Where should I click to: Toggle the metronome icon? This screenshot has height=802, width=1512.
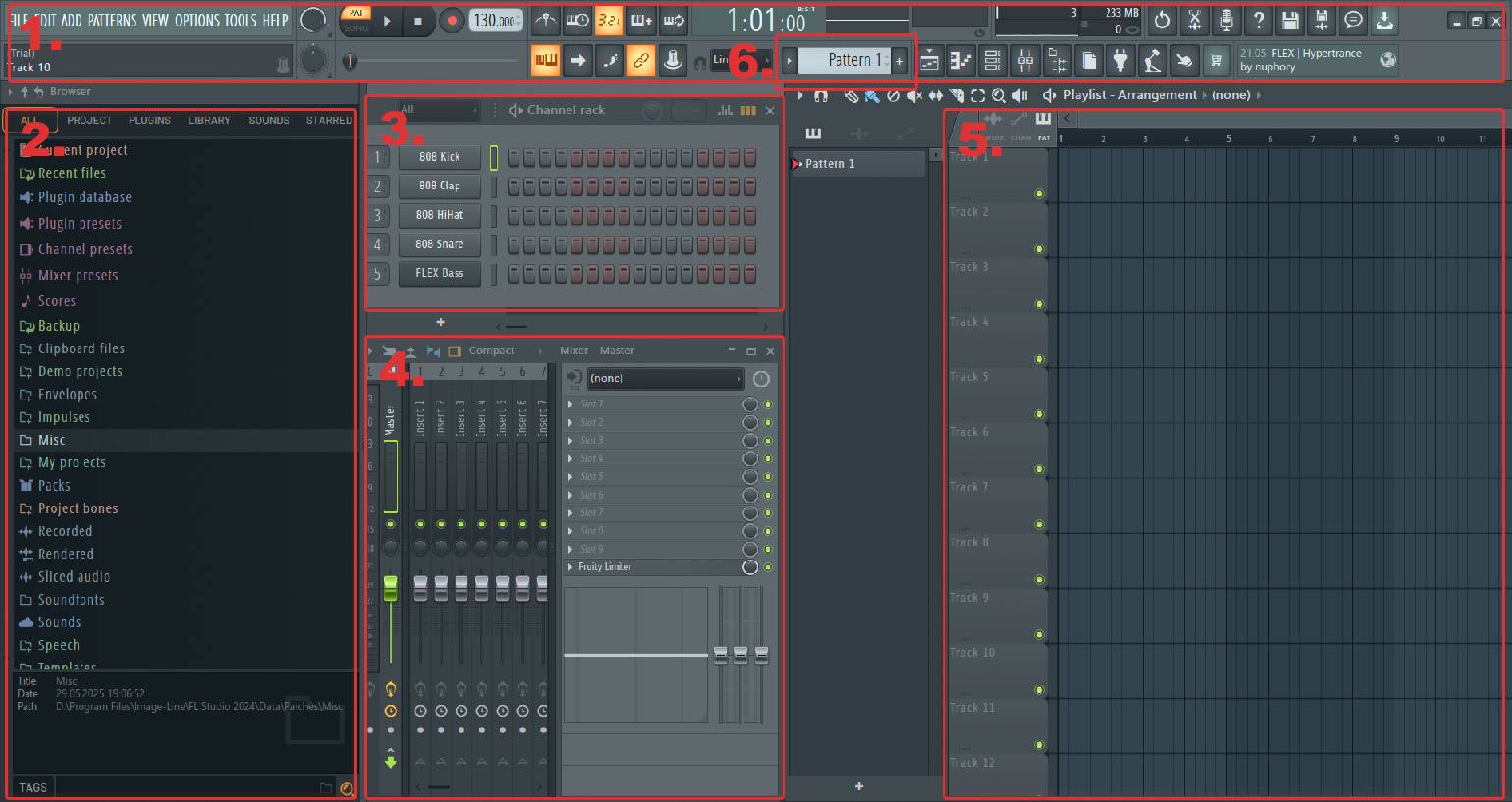click(x=545, y=20)
